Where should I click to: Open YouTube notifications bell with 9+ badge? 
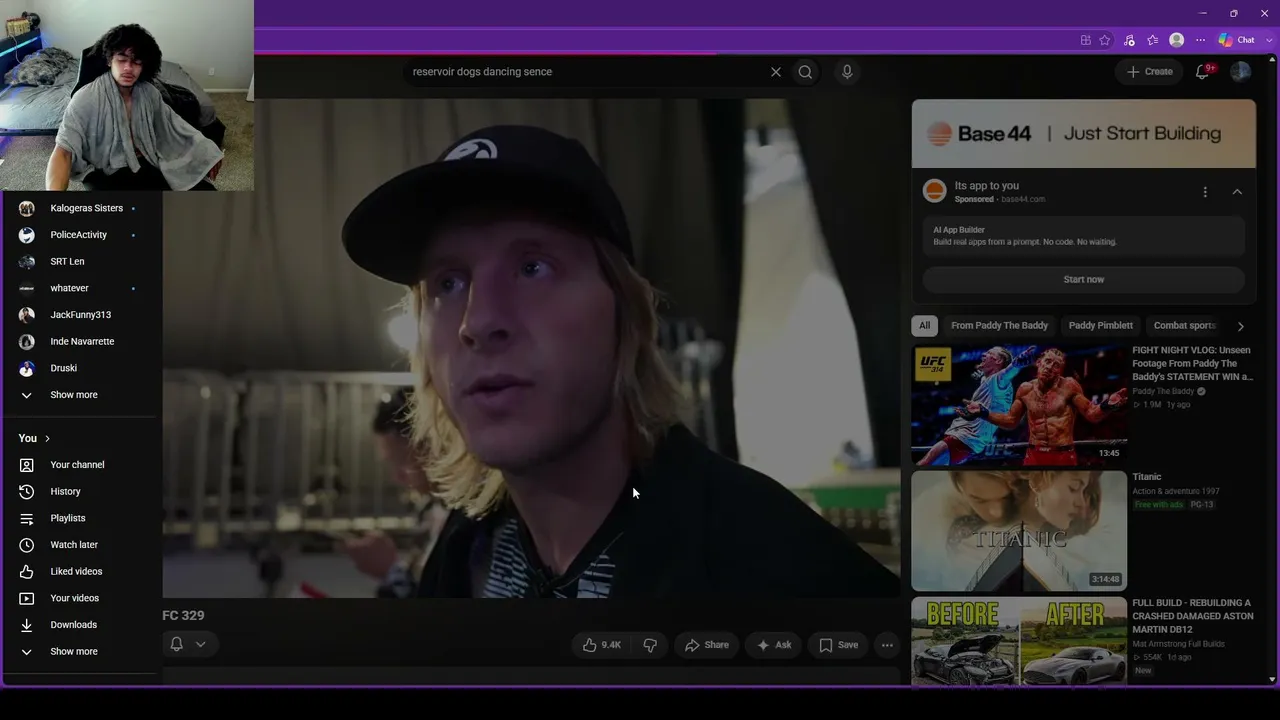click(1204, 71)
